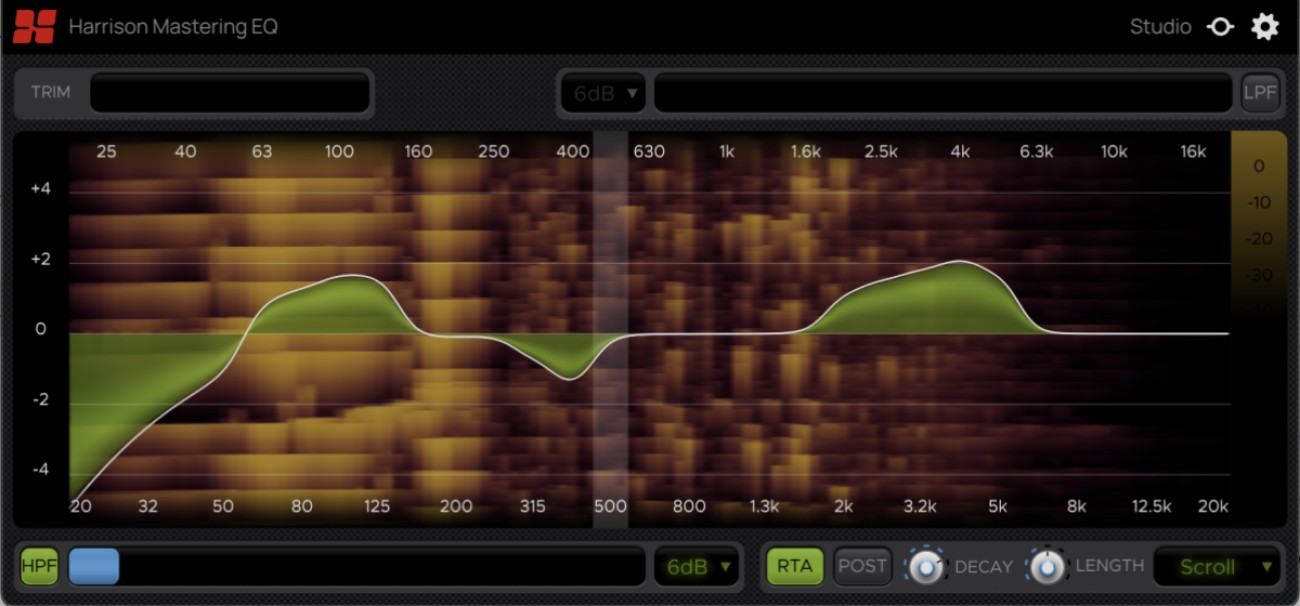Enable the LPF low-pass filter
Viewport: 1300px width, 606px height.
(x=1260, y=91)
